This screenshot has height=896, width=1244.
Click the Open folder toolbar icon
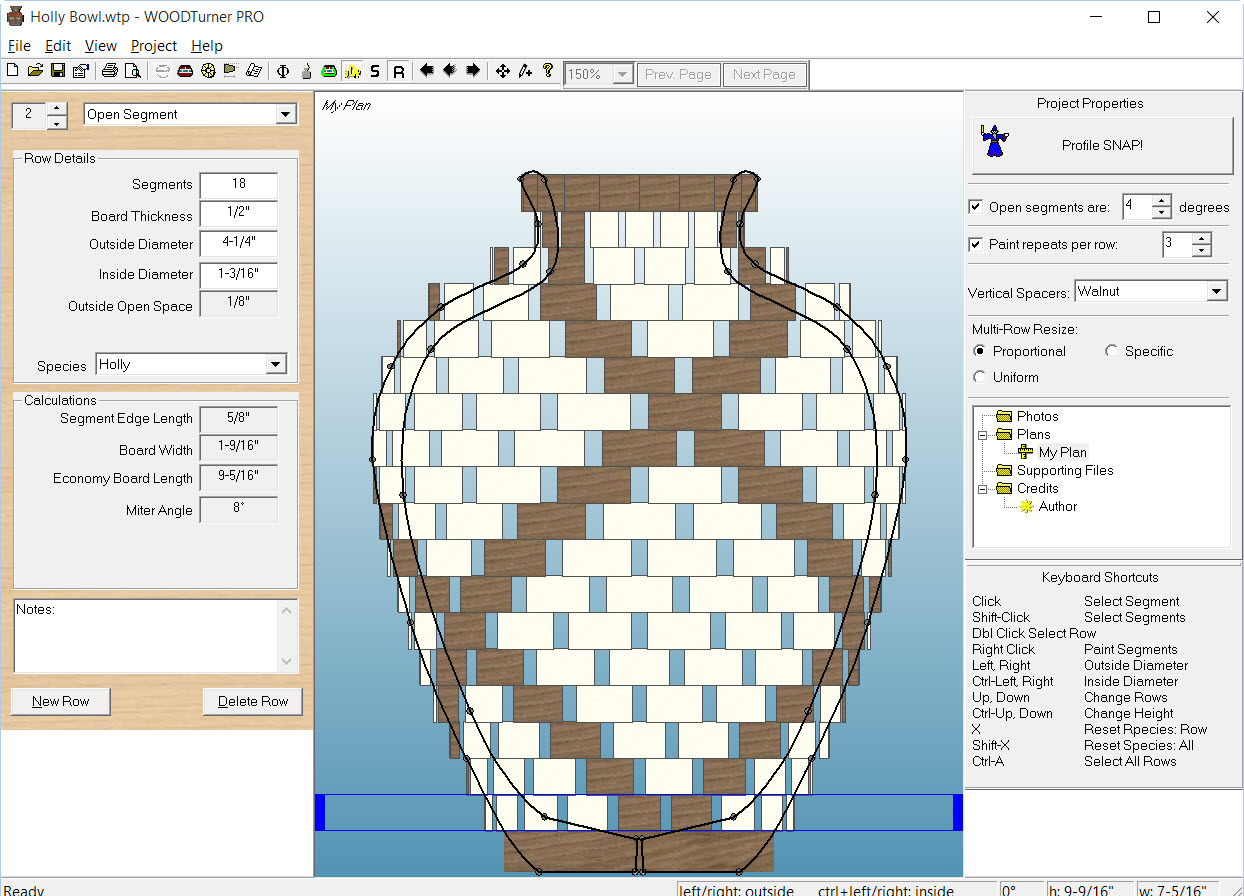[35, 71]
